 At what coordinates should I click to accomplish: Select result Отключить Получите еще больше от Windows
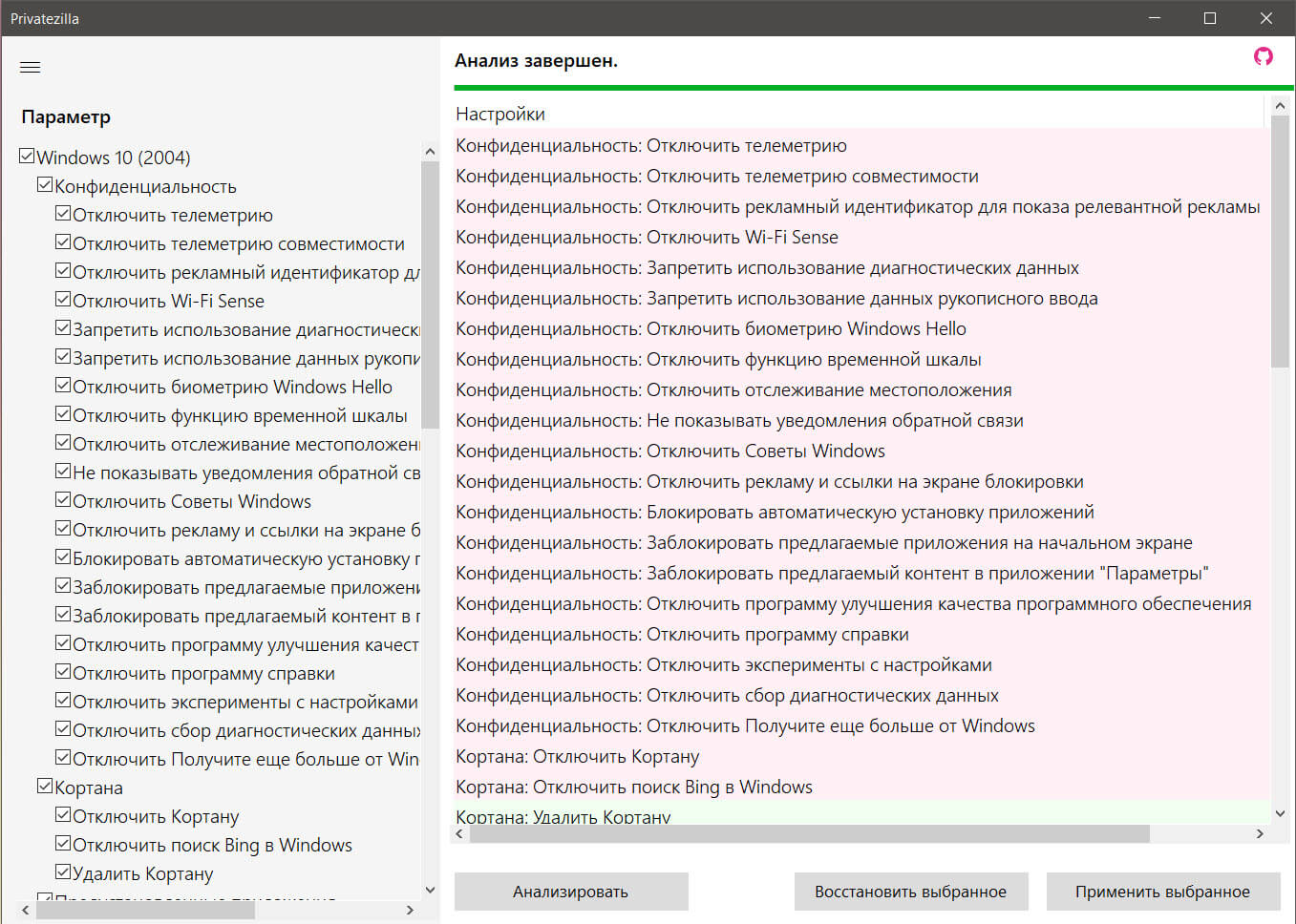861,725
